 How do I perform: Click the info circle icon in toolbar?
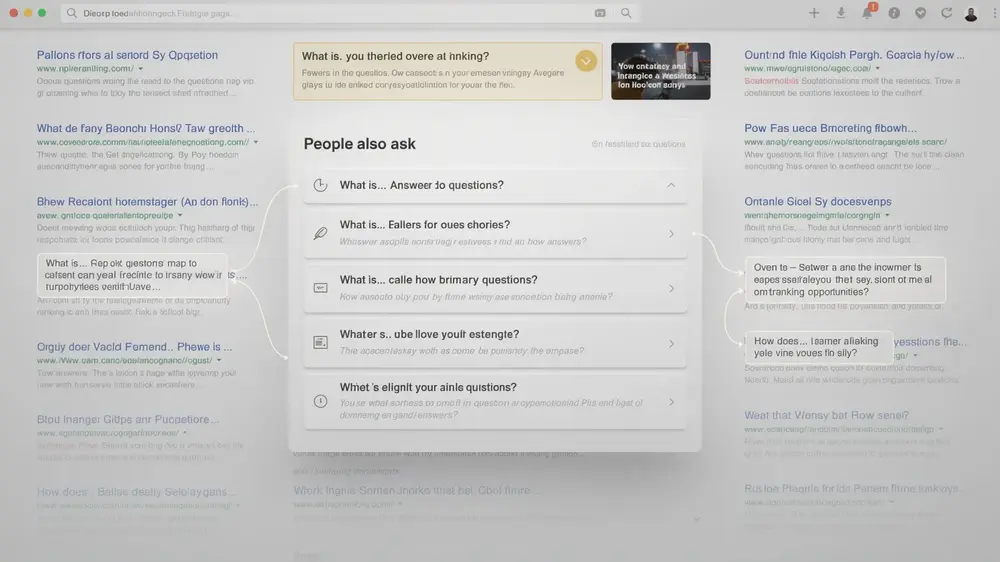894,13
